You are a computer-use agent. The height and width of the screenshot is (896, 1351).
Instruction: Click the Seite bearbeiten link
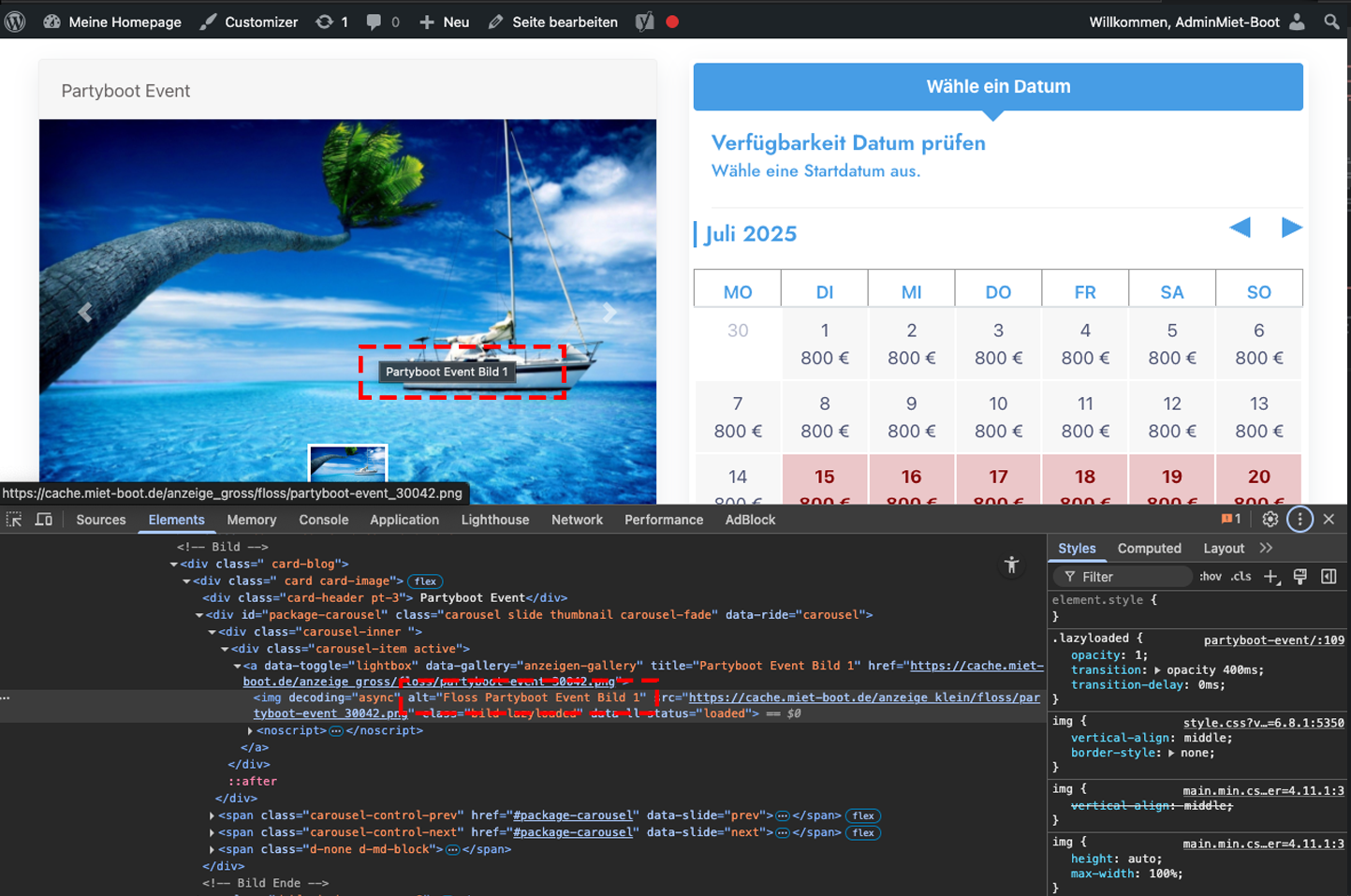(x=564, y=22)
